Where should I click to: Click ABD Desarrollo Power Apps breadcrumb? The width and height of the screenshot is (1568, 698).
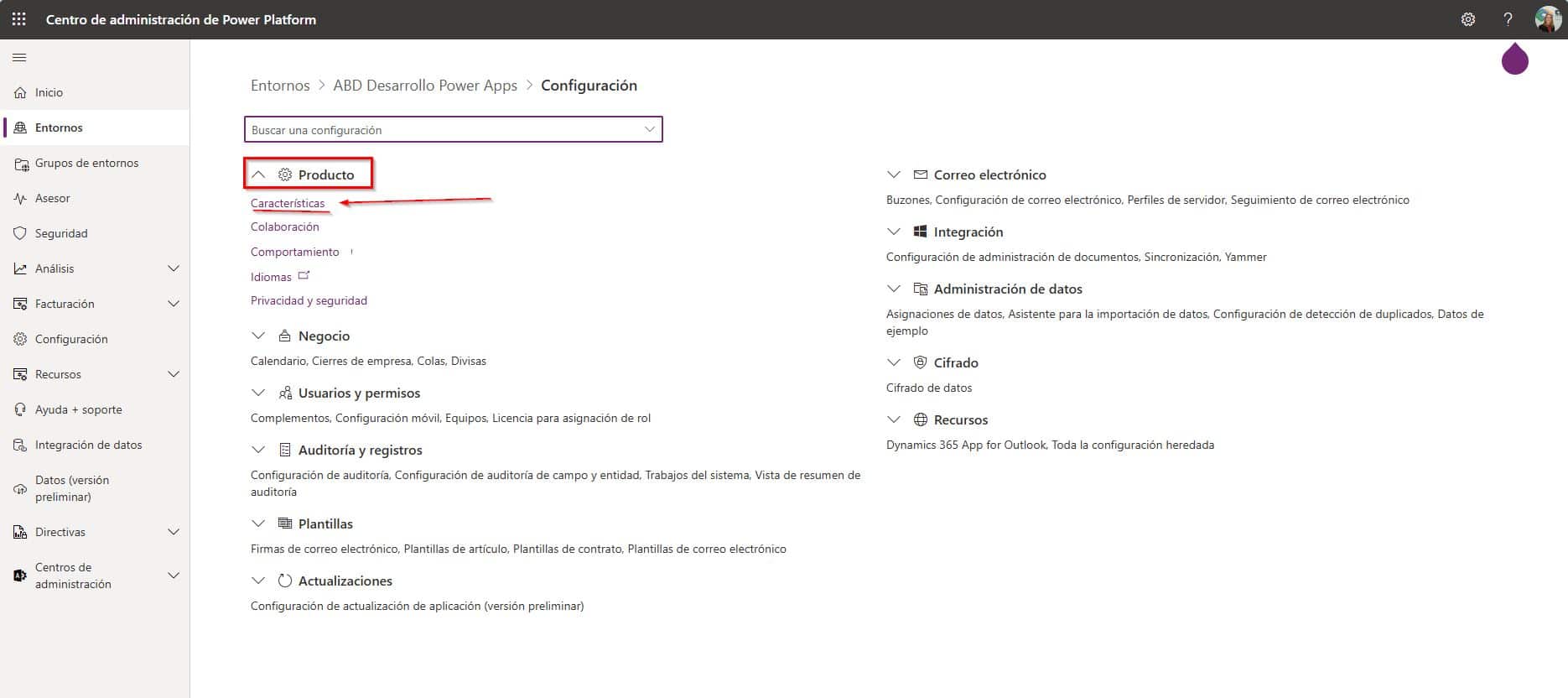[425, 86]
